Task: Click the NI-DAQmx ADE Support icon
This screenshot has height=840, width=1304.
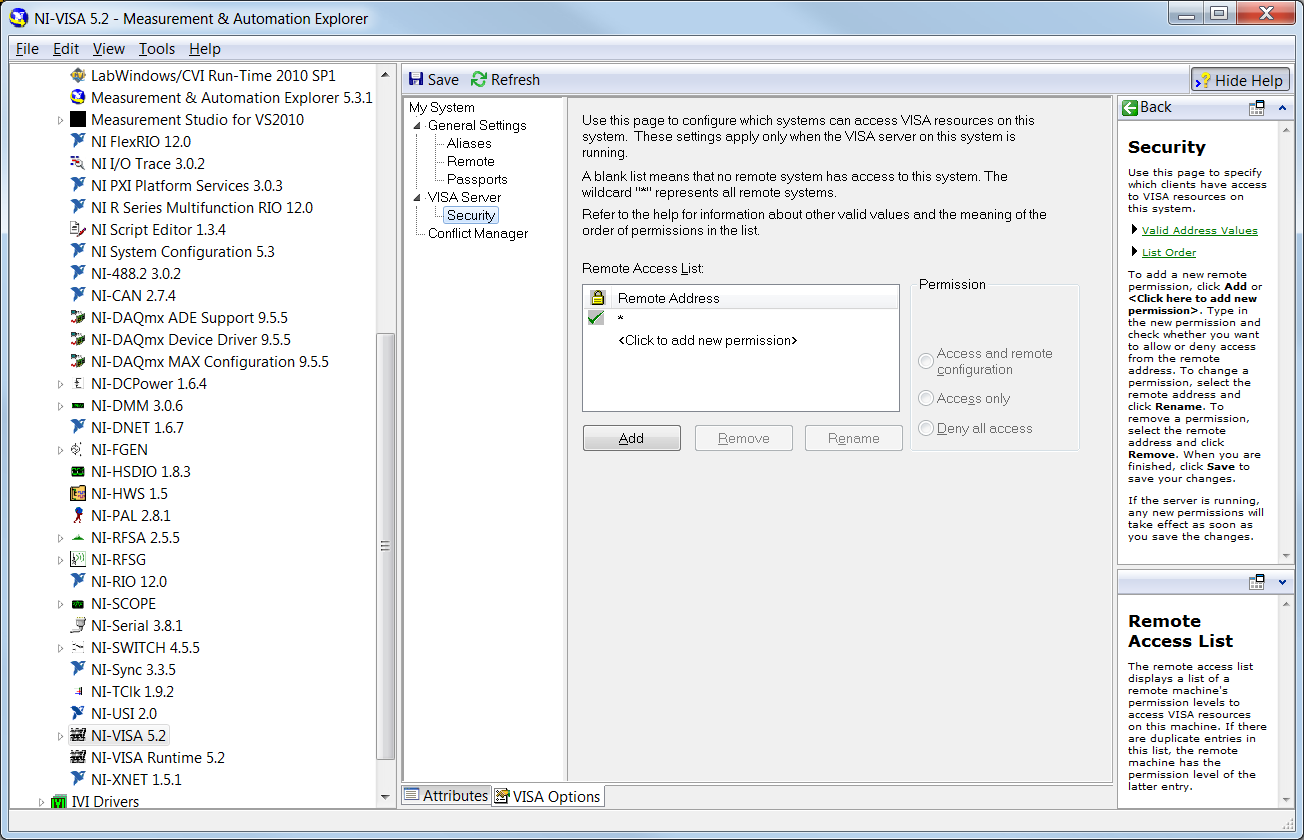Action: [78, 317]
